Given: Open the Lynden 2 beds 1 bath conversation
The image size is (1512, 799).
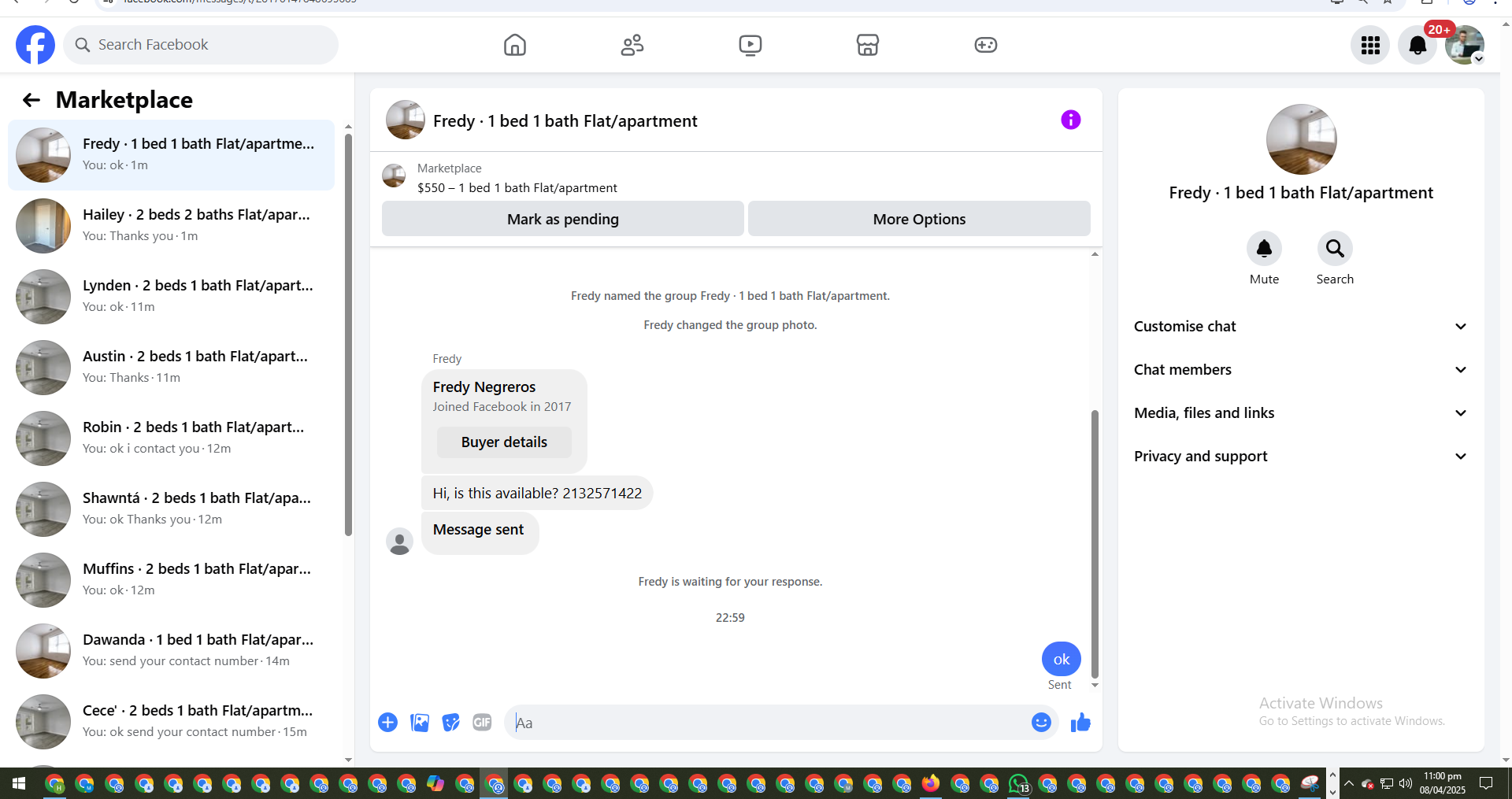Looking at the screenshot, I should point(171,297).
